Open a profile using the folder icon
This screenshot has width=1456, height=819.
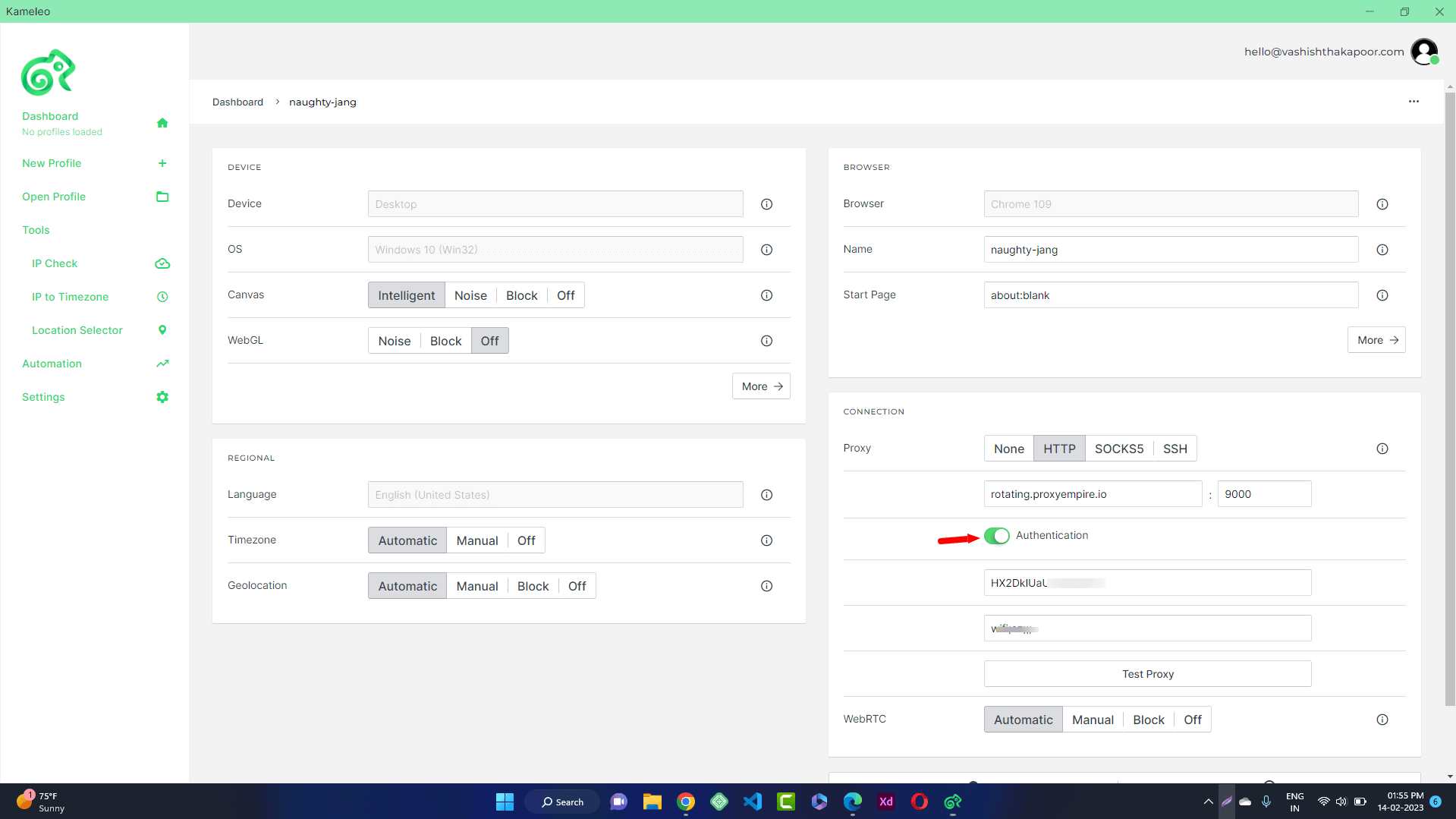point(162,197)
